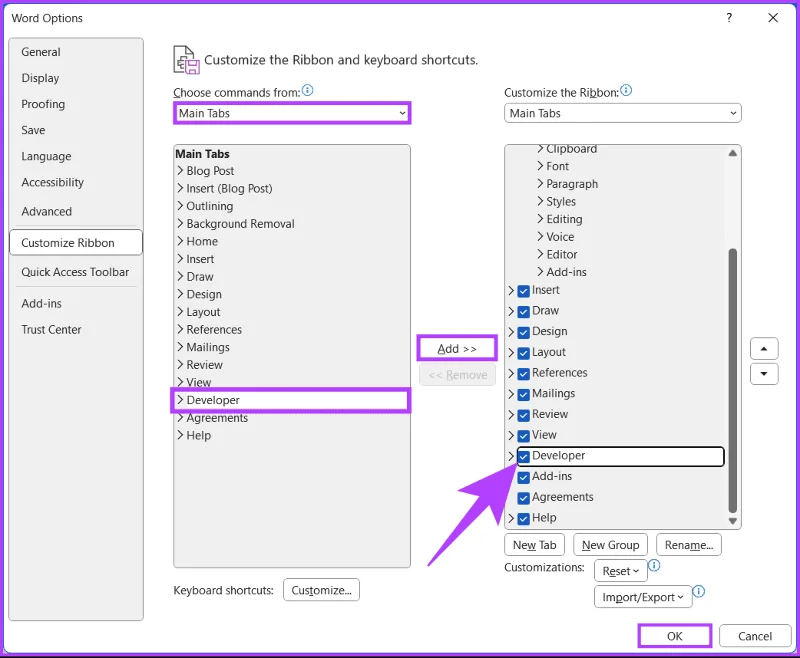Viewport: 800px width, 658px height.
Task: Click the info icon beside Customize the Ribbon
Action: click(626, 91)
